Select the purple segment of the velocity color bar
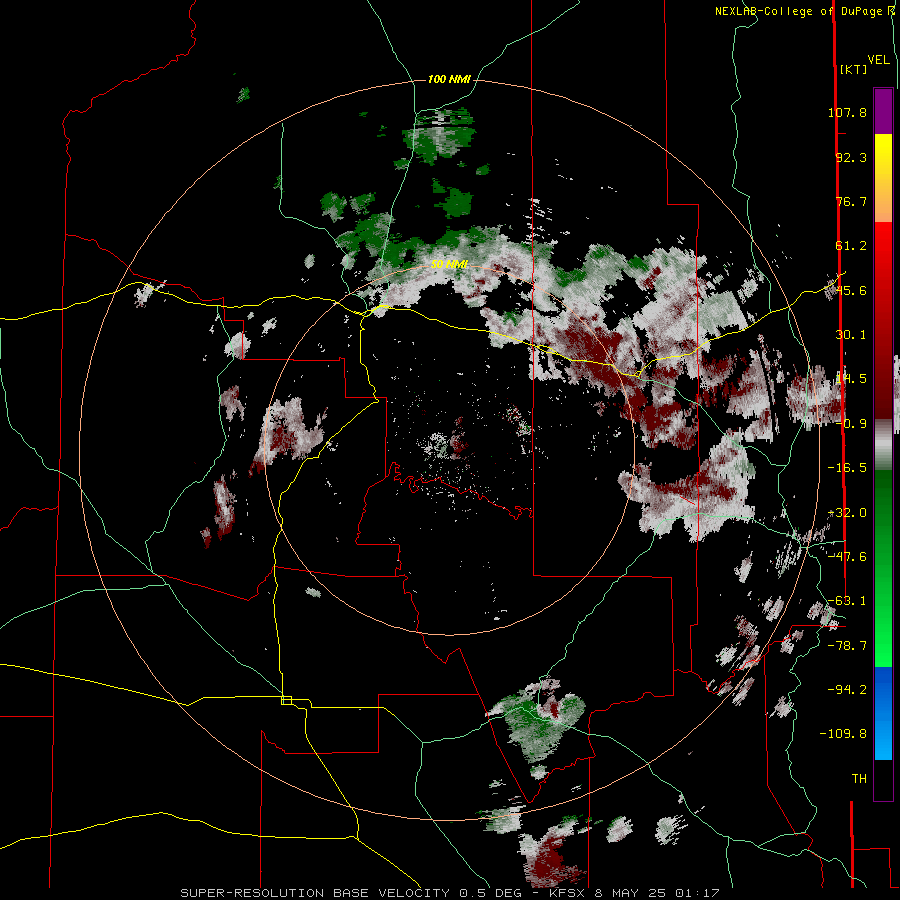The image size is (900, 900). [x=883, y=112]
